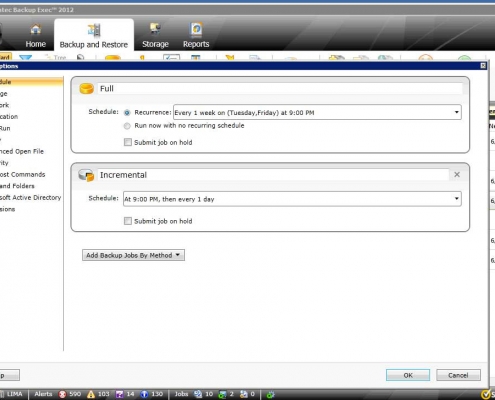Click the yellow warning alerts icon
The height and width of the screenshot is (400, 495).
point(91,394)
